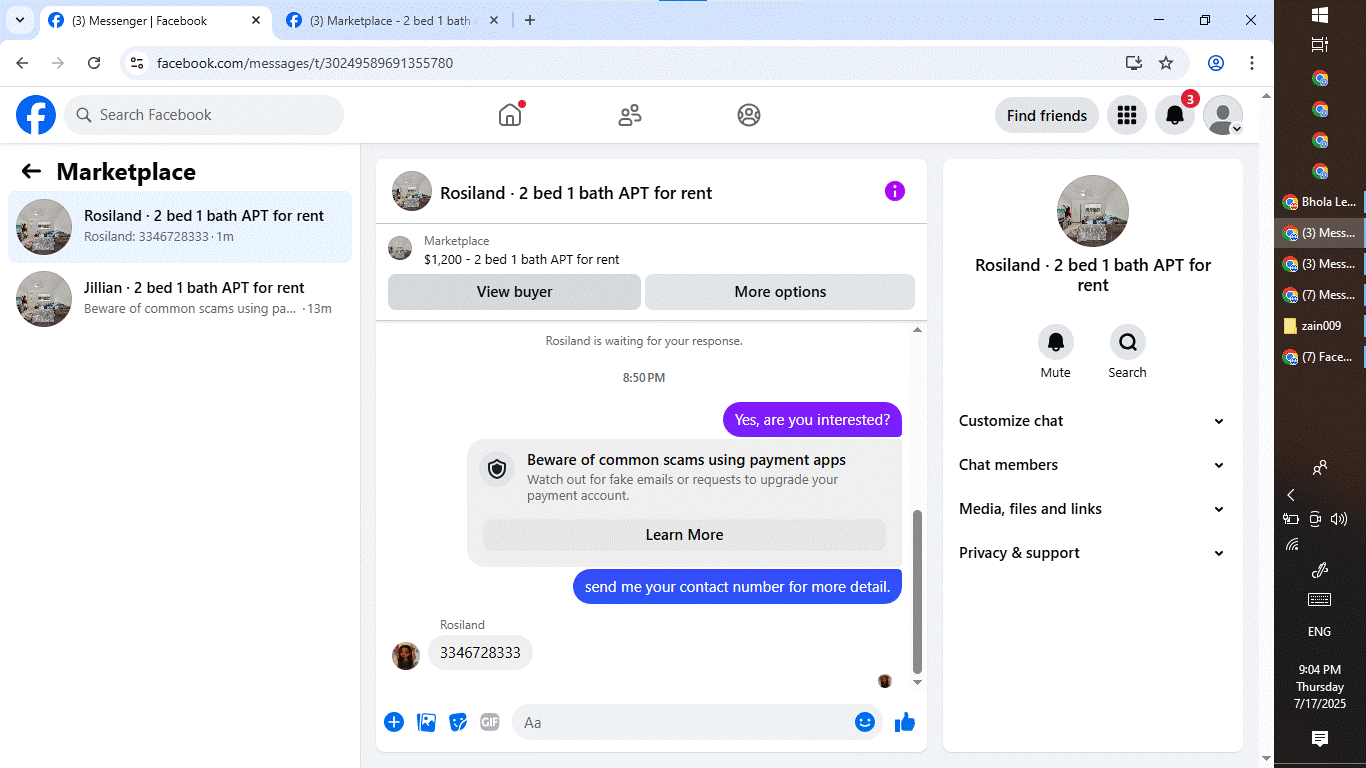The height and width of the screenshot is (768, 1366).
Task: Click the chat scroll down arrow
Action: pos(918,682)
